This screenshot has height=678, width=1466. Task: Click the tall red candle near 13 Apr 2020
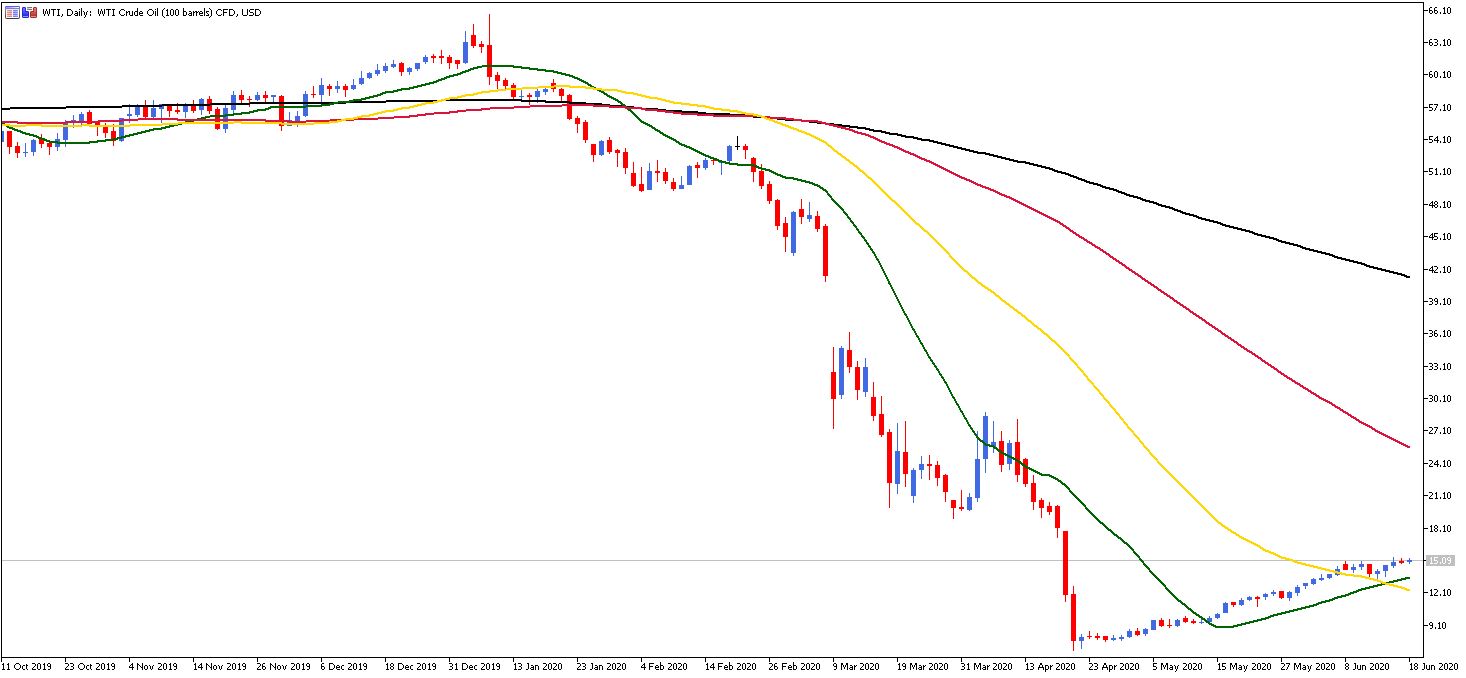pos(1066,563)
